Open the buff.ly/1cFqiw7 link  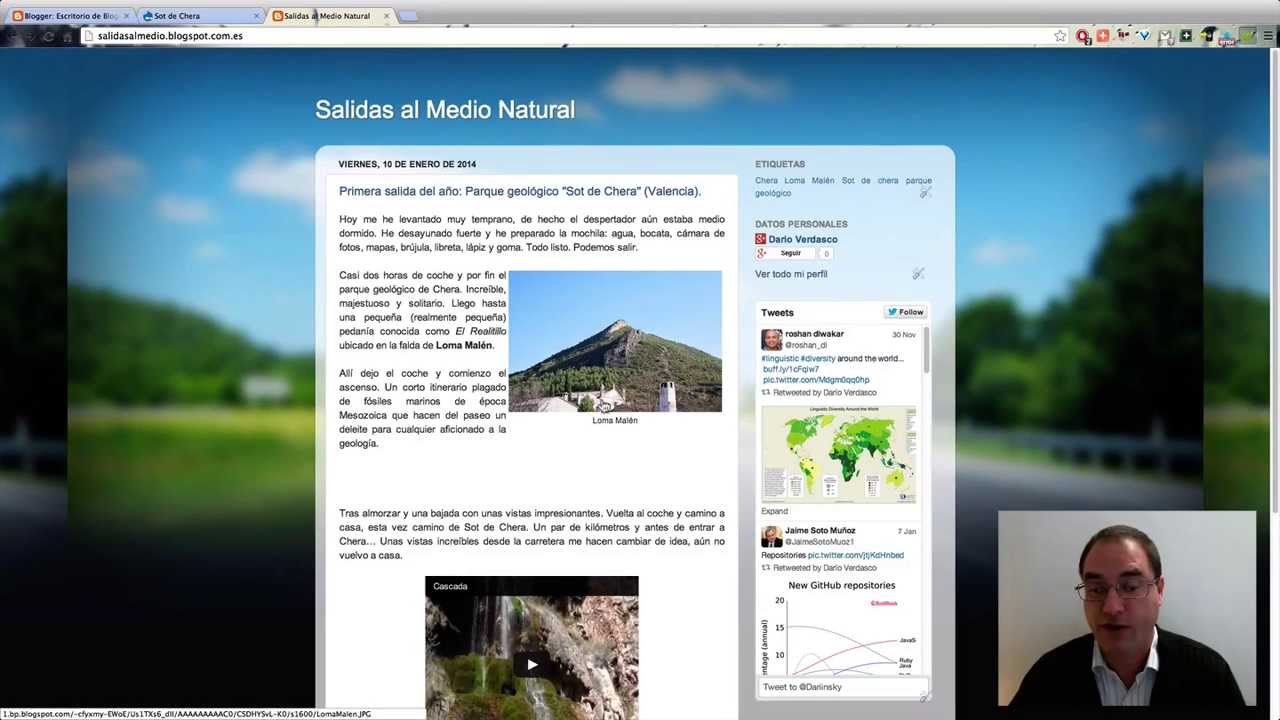[x=791, y=369]
